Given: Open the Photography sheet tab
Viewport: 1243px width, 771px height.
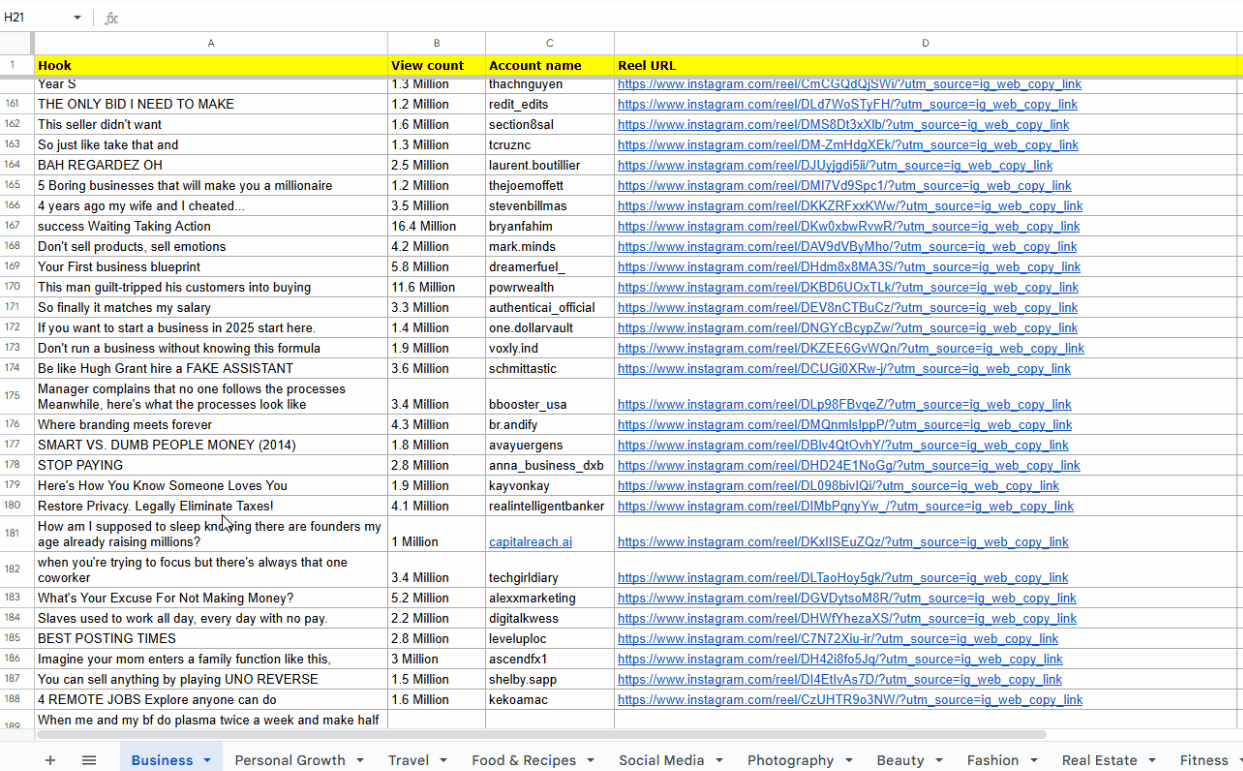Looking at the screenshot, I should [790, 760].
